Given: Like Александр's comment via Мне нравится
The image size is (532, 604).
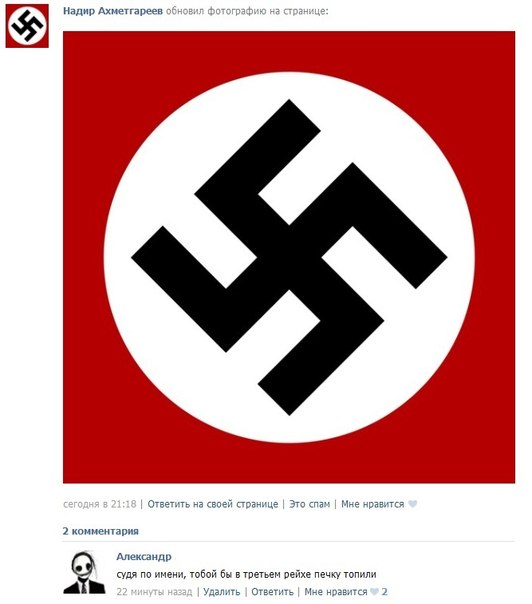Looking at the screenshot, I should [336, 592].
